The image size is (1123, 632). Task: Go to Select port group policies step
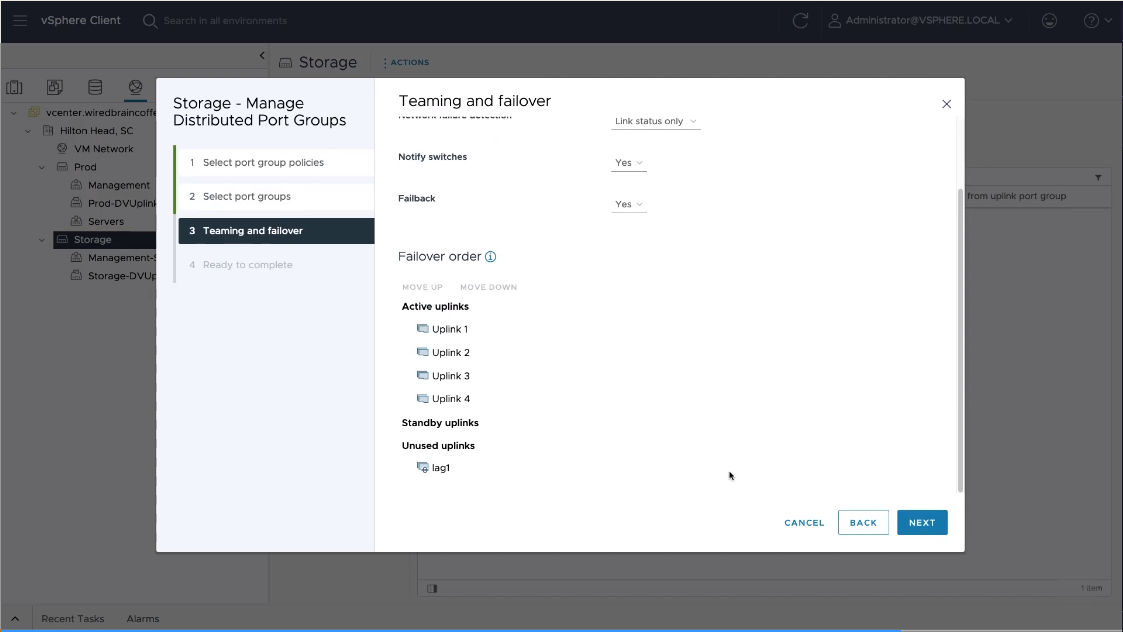click(263, 162)
